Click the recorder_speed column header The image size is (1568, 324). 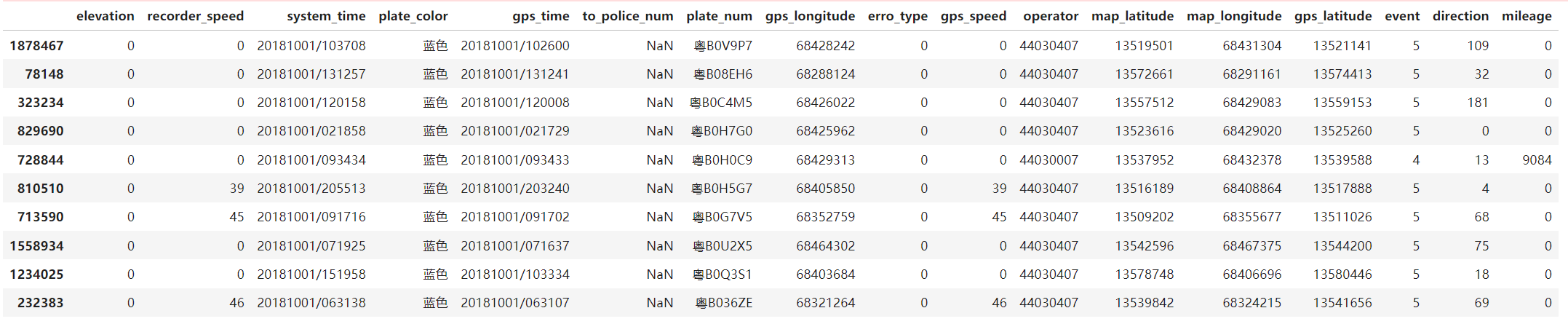tap(195, 16)
